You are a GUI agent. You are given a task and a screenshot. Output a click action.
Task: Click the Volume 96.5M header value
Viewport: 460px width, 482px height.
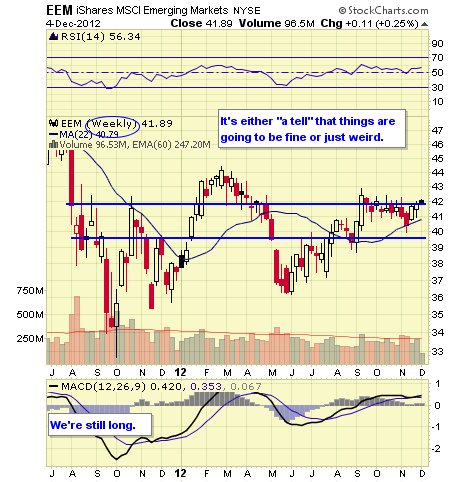coord(277,24)
